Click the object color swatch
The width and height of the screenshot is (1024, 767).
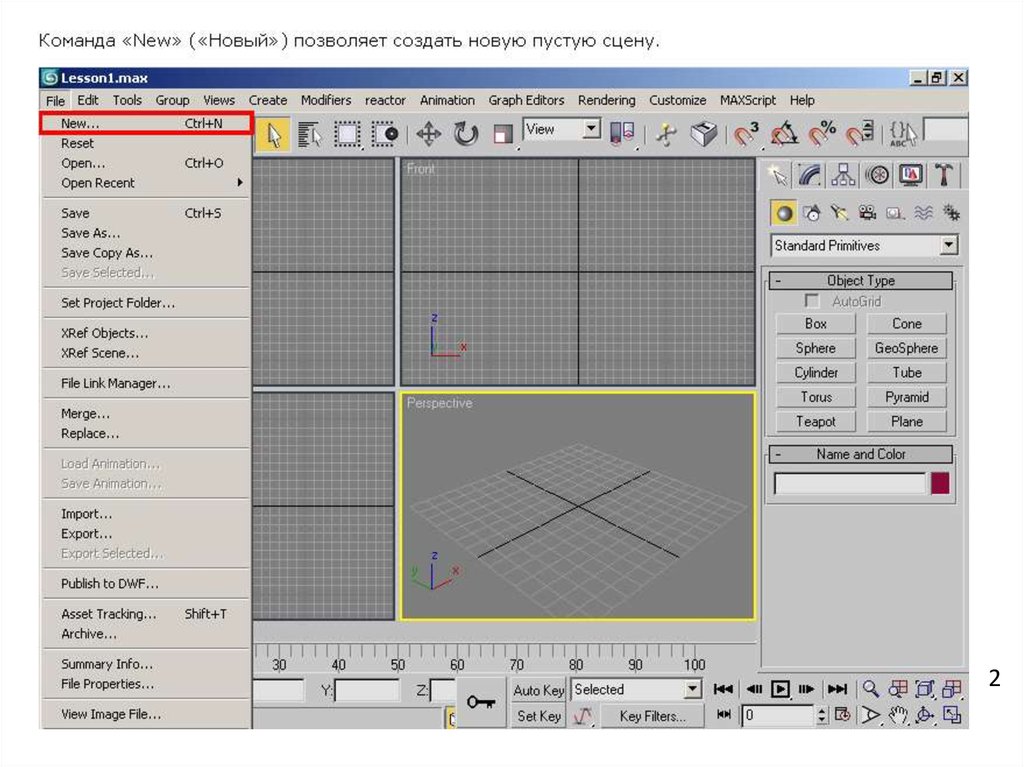point(940,484)
